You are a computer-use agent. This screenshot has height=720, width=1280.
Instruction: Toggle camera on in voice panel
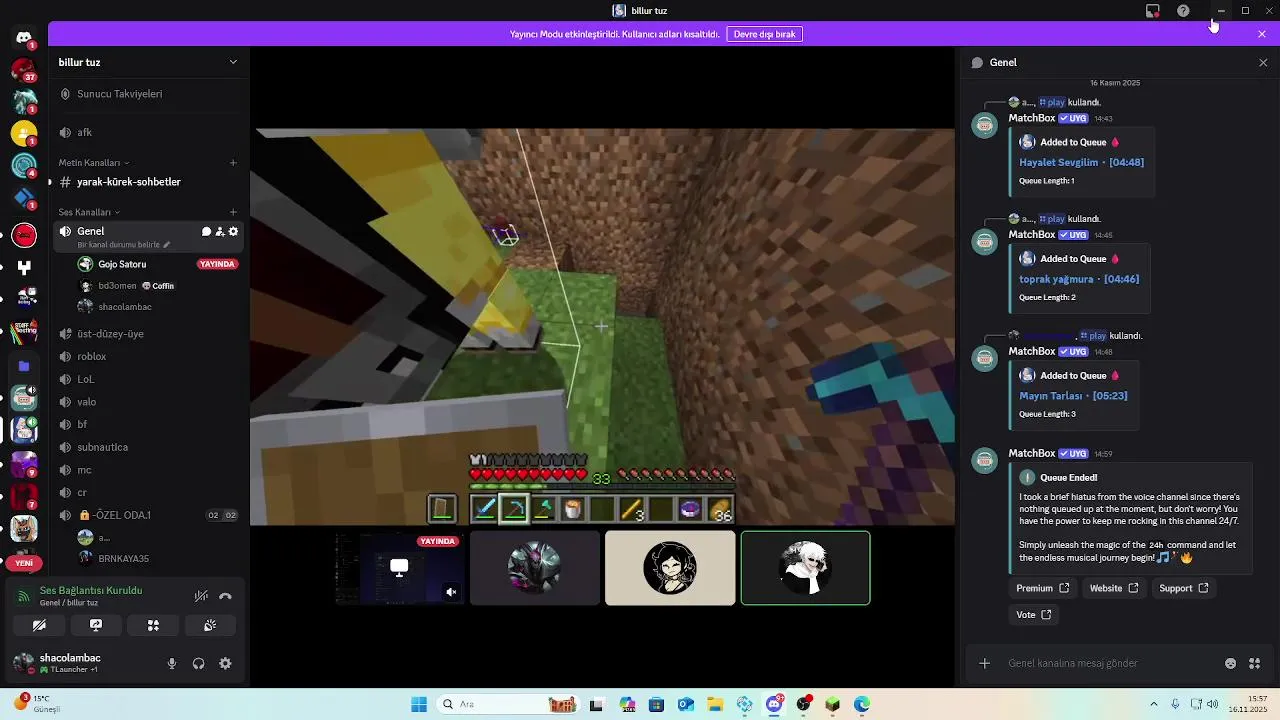click(39, 625)
